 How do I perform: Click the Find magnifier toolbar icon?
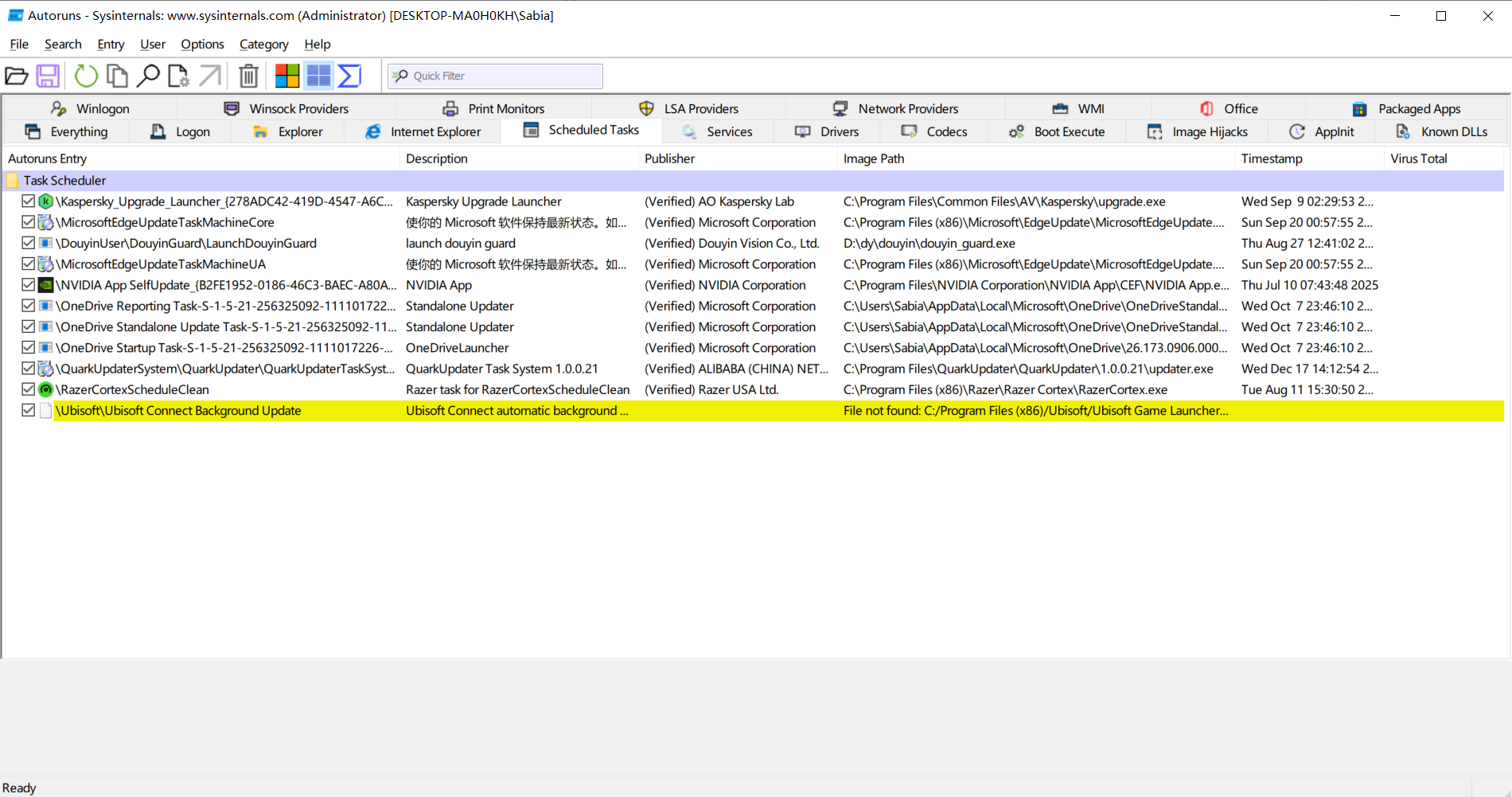click(148, 76)
